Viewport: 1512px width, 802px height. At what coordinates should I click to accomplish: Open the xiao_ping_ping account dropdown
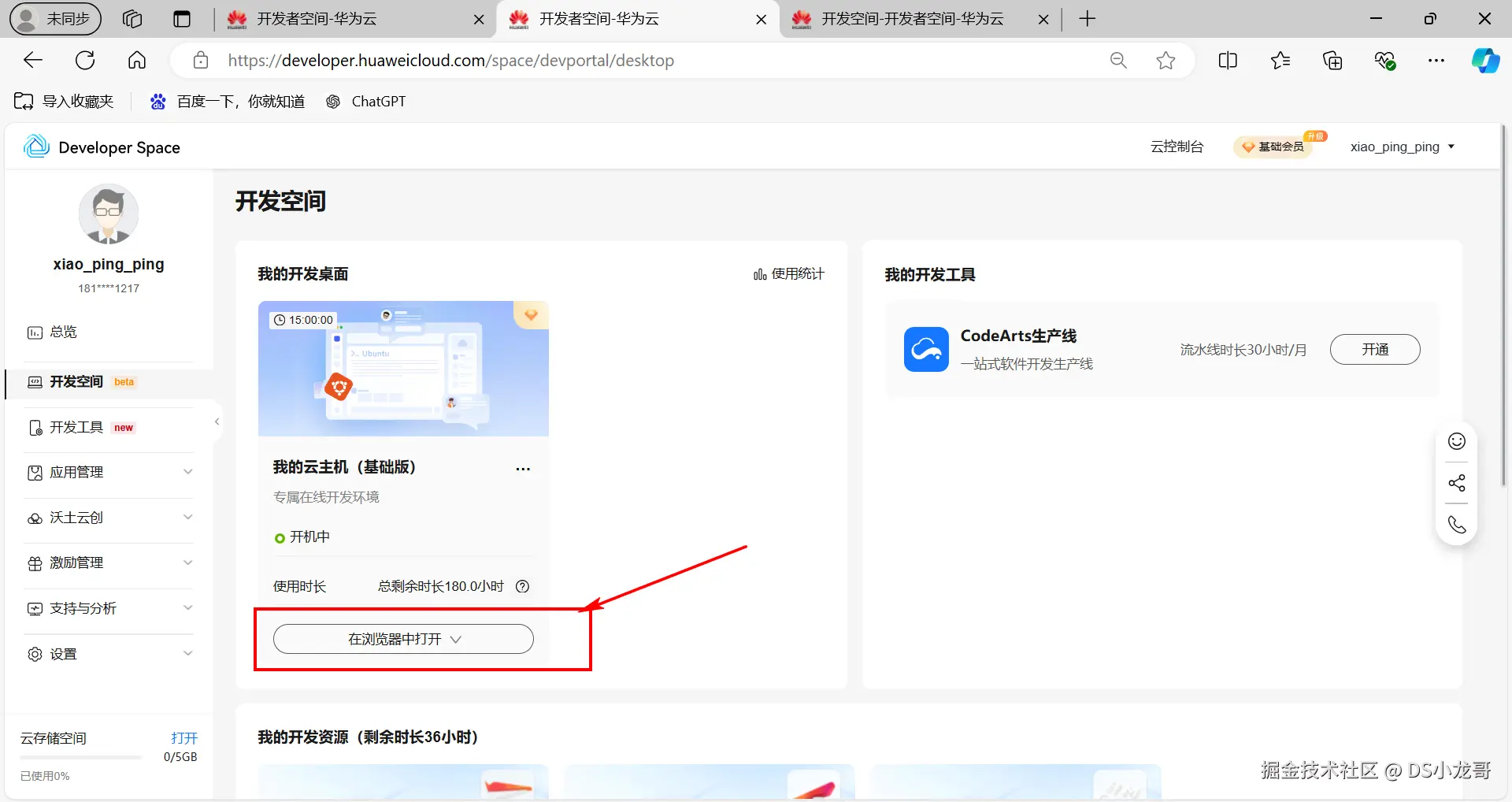click(1403, 147)
